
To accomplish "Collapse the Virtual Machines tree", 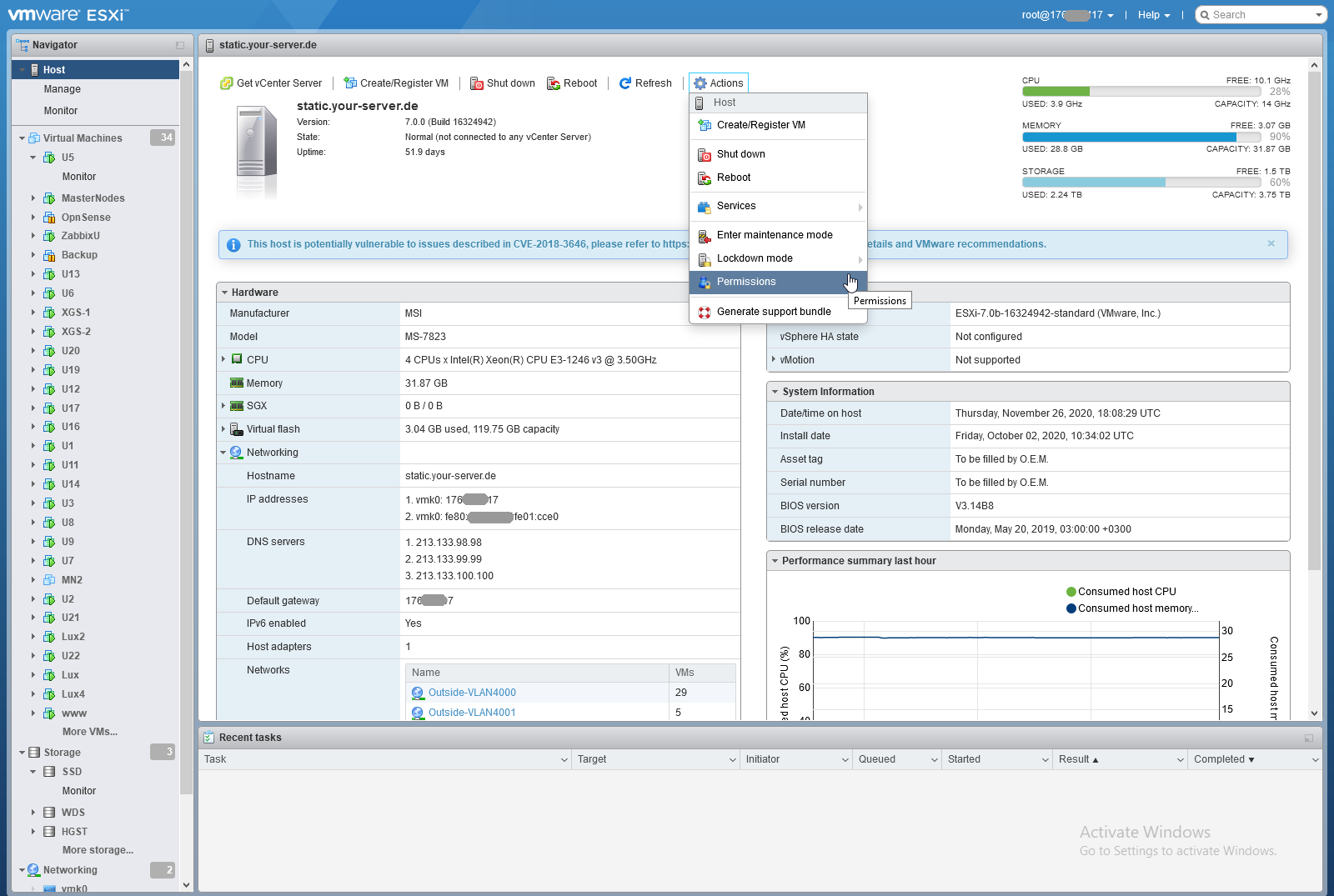I will pos(22,138).
